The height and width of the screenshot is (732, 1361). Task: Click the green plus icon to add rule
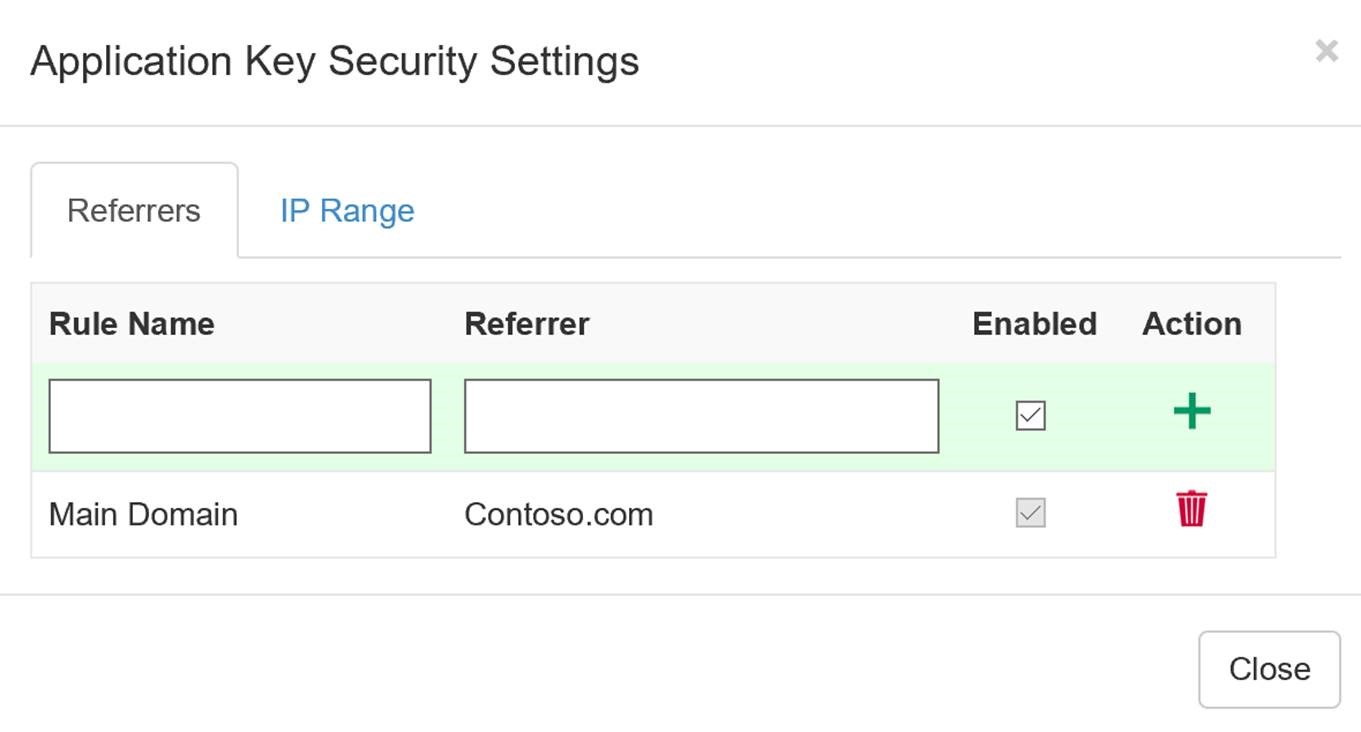pyautogui.click(x=1192, y=413)
